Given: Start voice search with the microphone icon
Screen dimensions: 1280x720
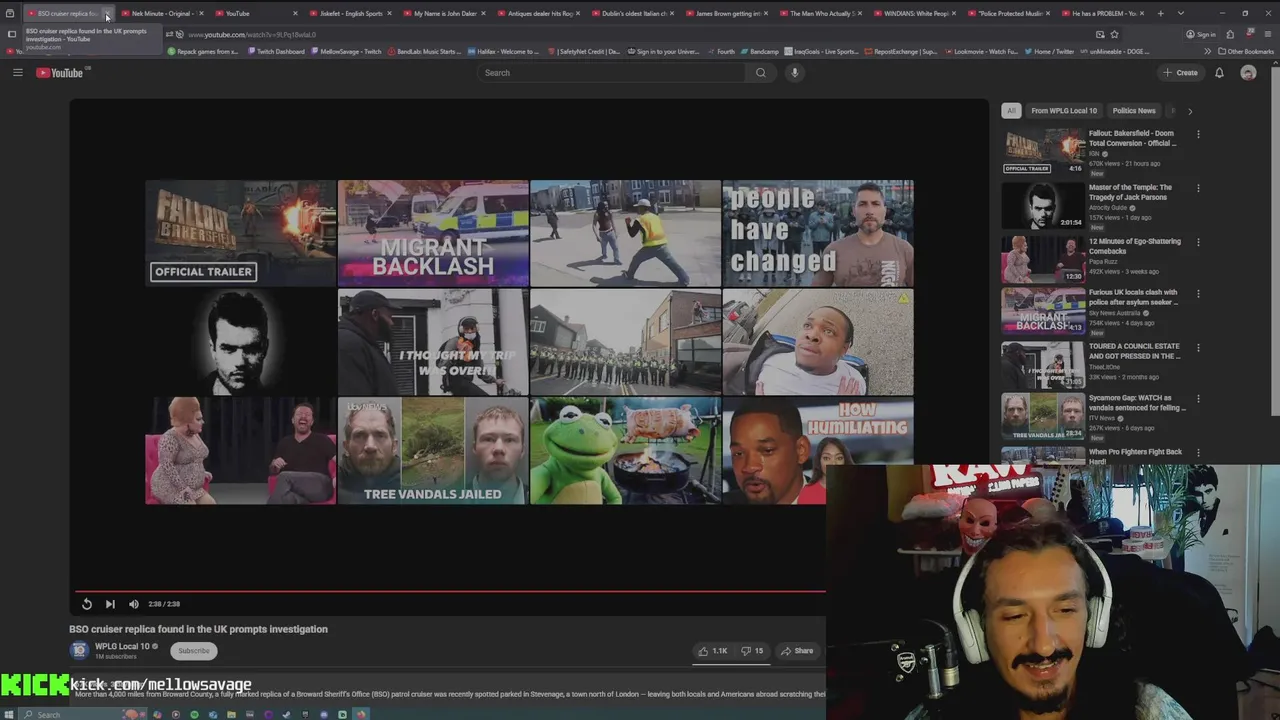Looking at the screenshot, I should pos(795,72).
